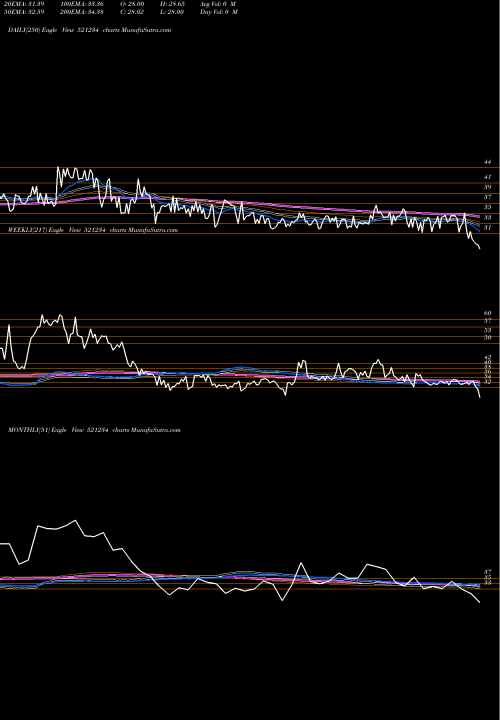
Task: Click the 42 label on weekly chart axis
Action: click(x=487, y=357)
